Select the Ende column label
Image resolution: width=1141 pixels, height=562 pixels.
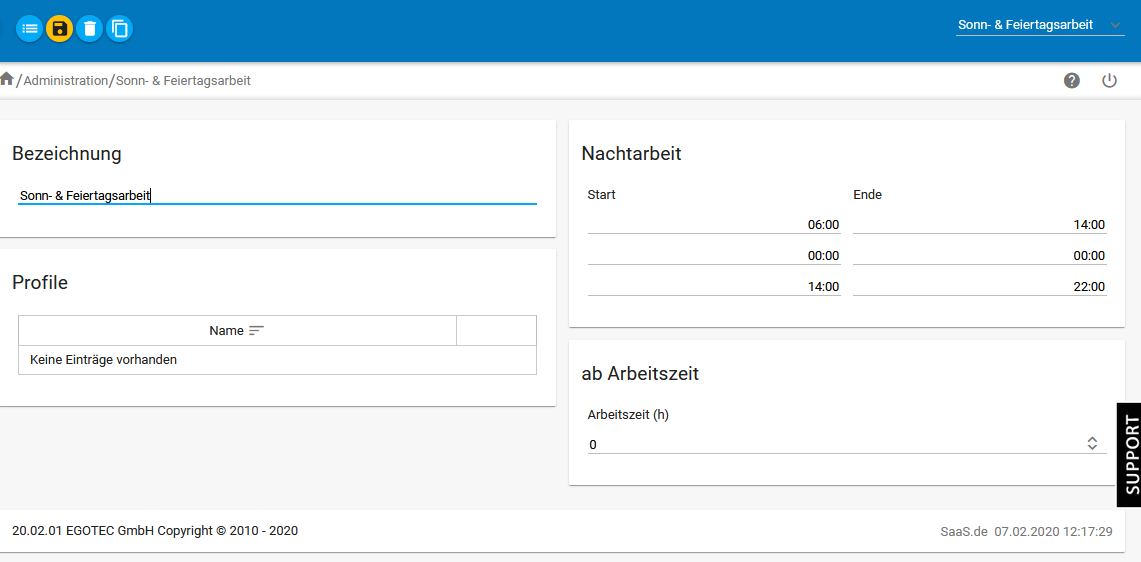[867, 194]
